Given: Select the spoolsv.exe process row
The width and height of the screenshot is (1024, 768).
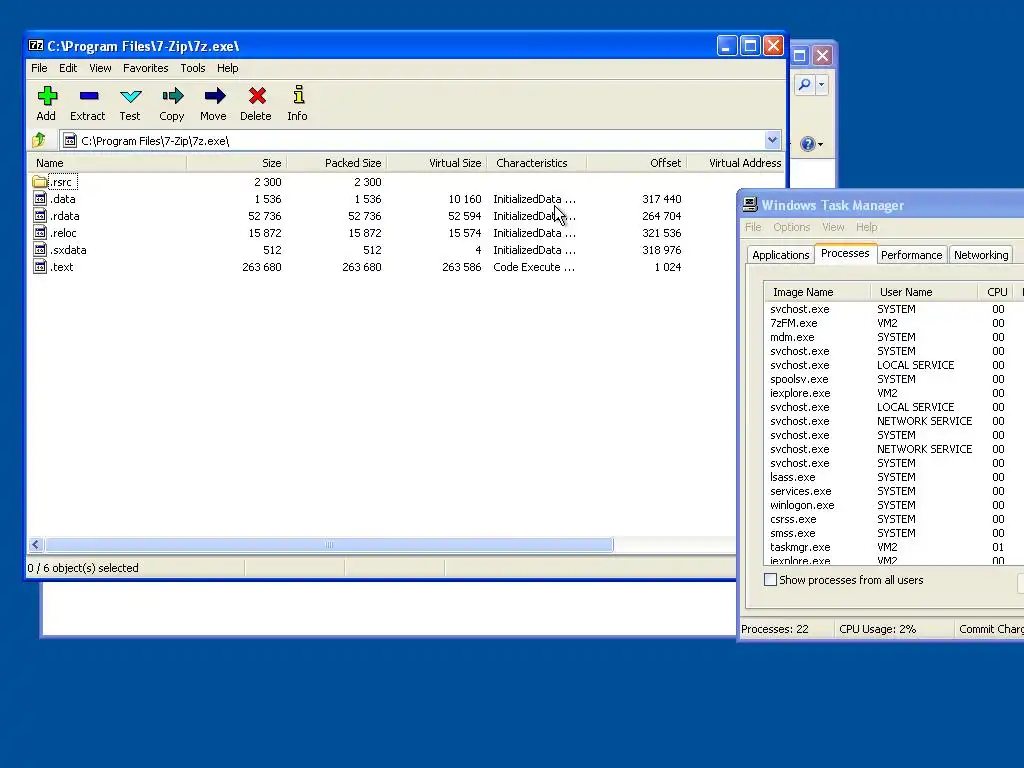Looking at the screenshot, I should [893, 379].
